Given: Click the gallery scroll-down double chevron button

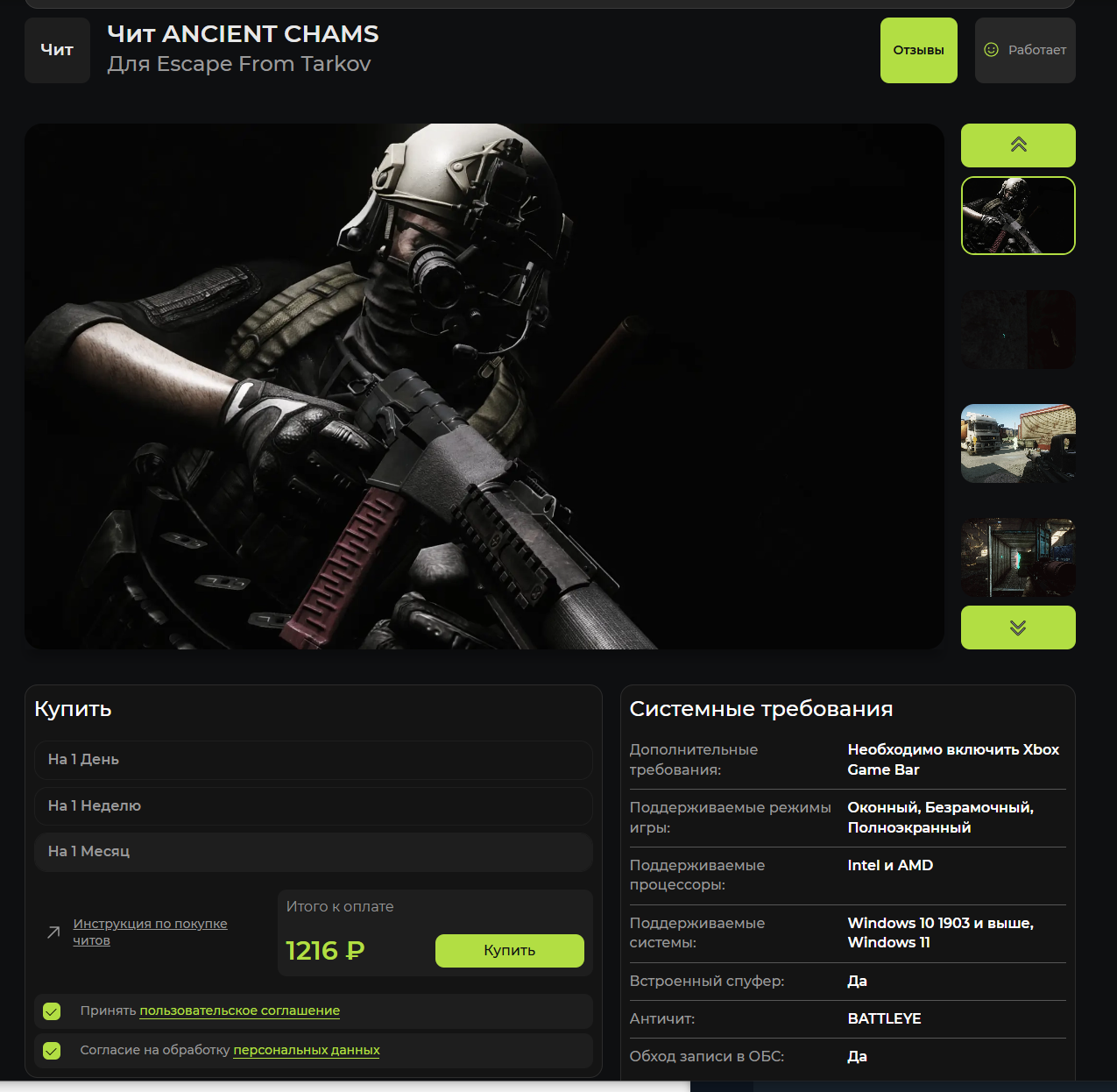Looking at the screenshot, I should [x=1018, y=628].
